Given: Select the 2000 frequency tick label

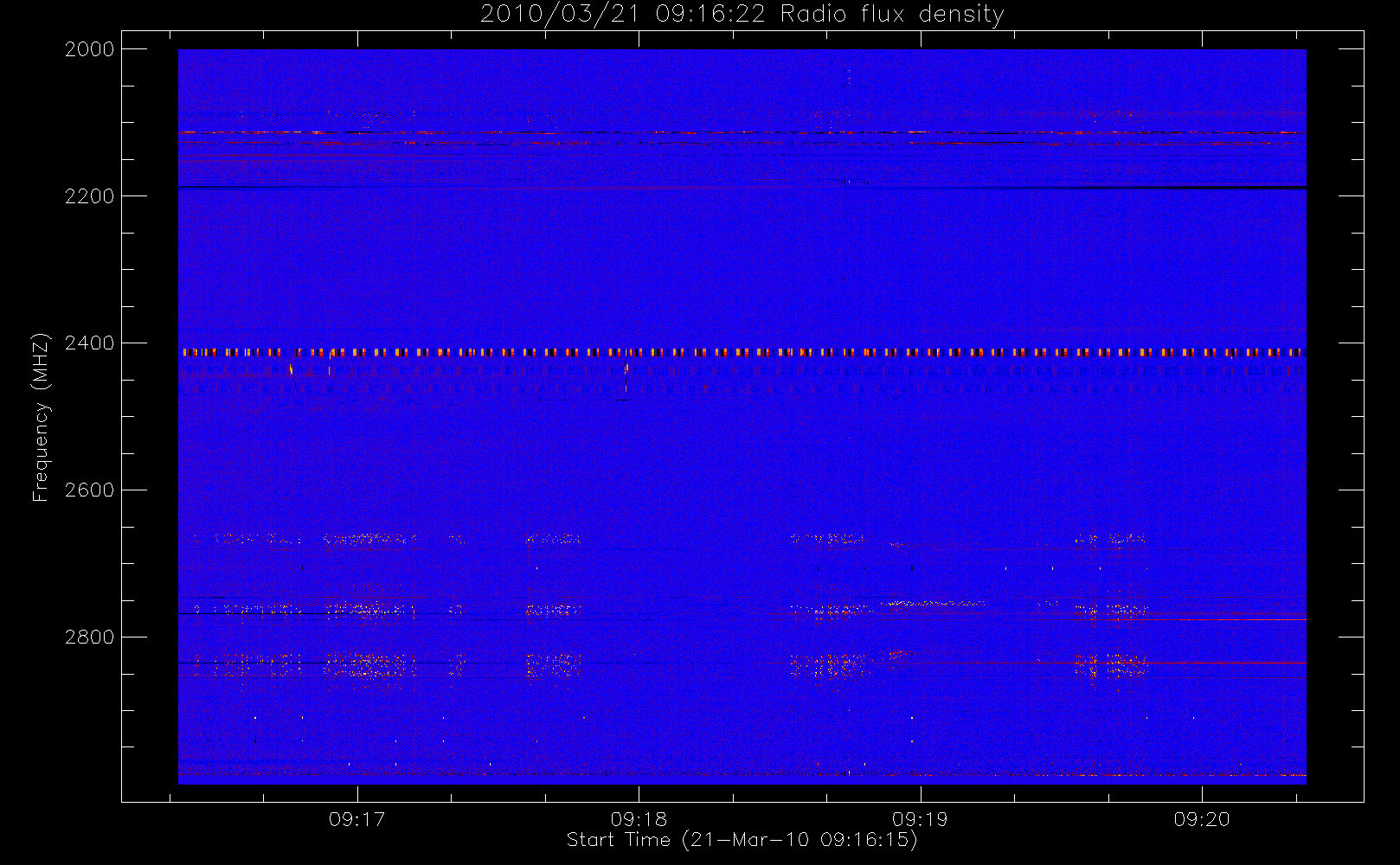Looking at the screenshot, I should [90, 49].
